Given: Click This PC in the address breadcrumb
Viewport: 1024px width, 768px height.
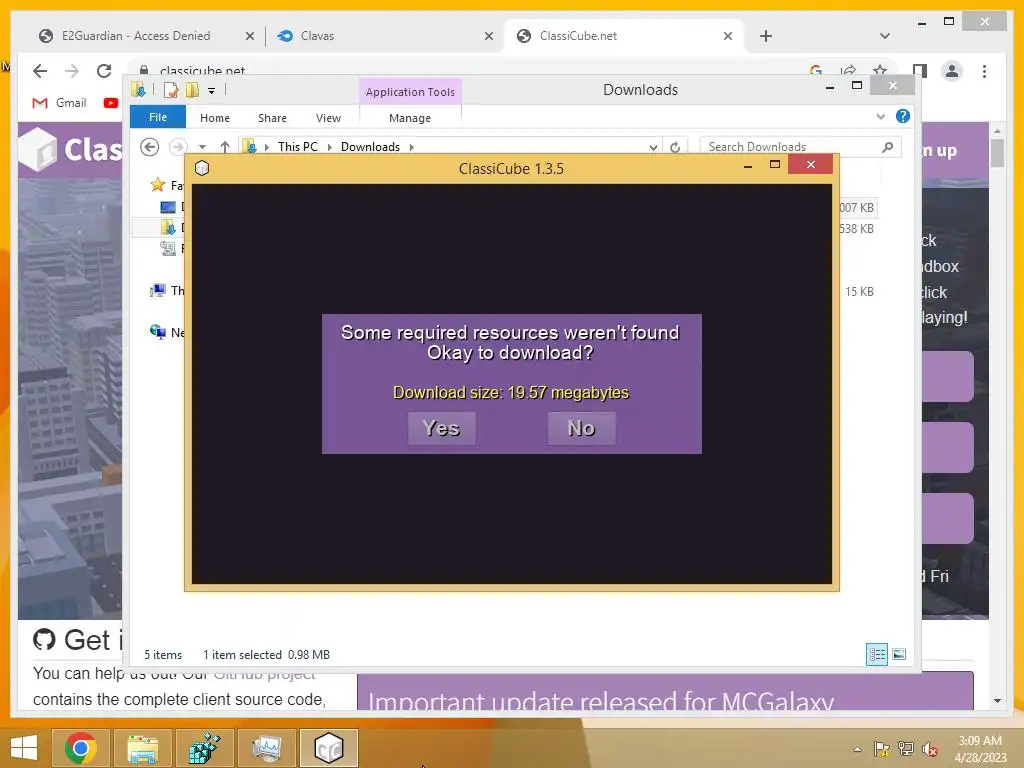Looking at the screenshot, I should pyautogui.click(x=298, y=147).
